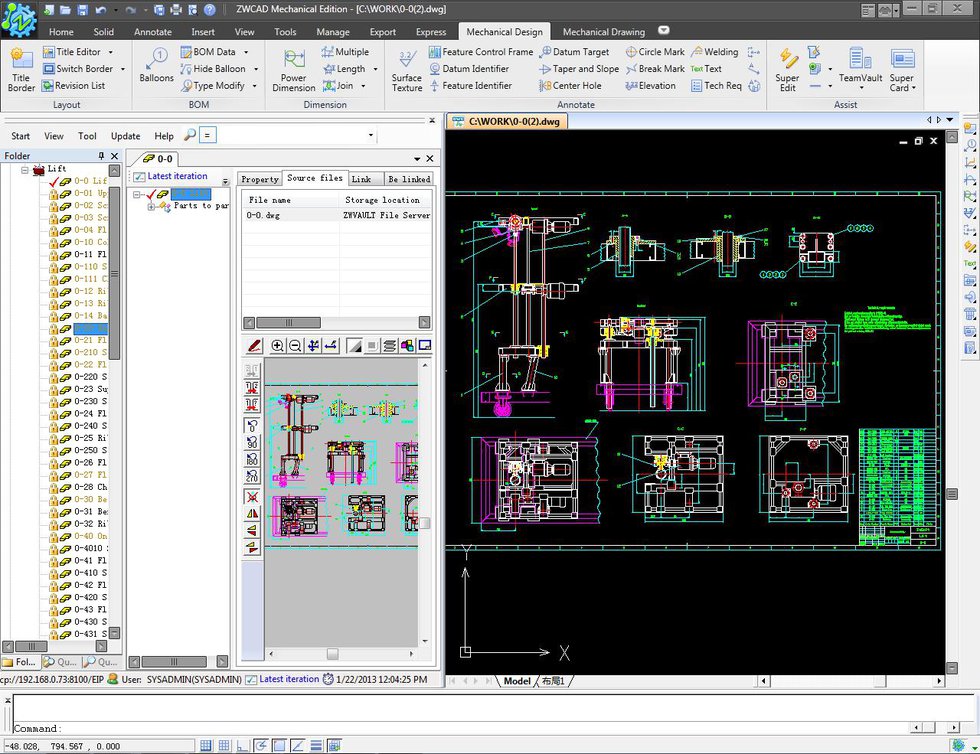Open the Power Dimension tool

(293, 67)
